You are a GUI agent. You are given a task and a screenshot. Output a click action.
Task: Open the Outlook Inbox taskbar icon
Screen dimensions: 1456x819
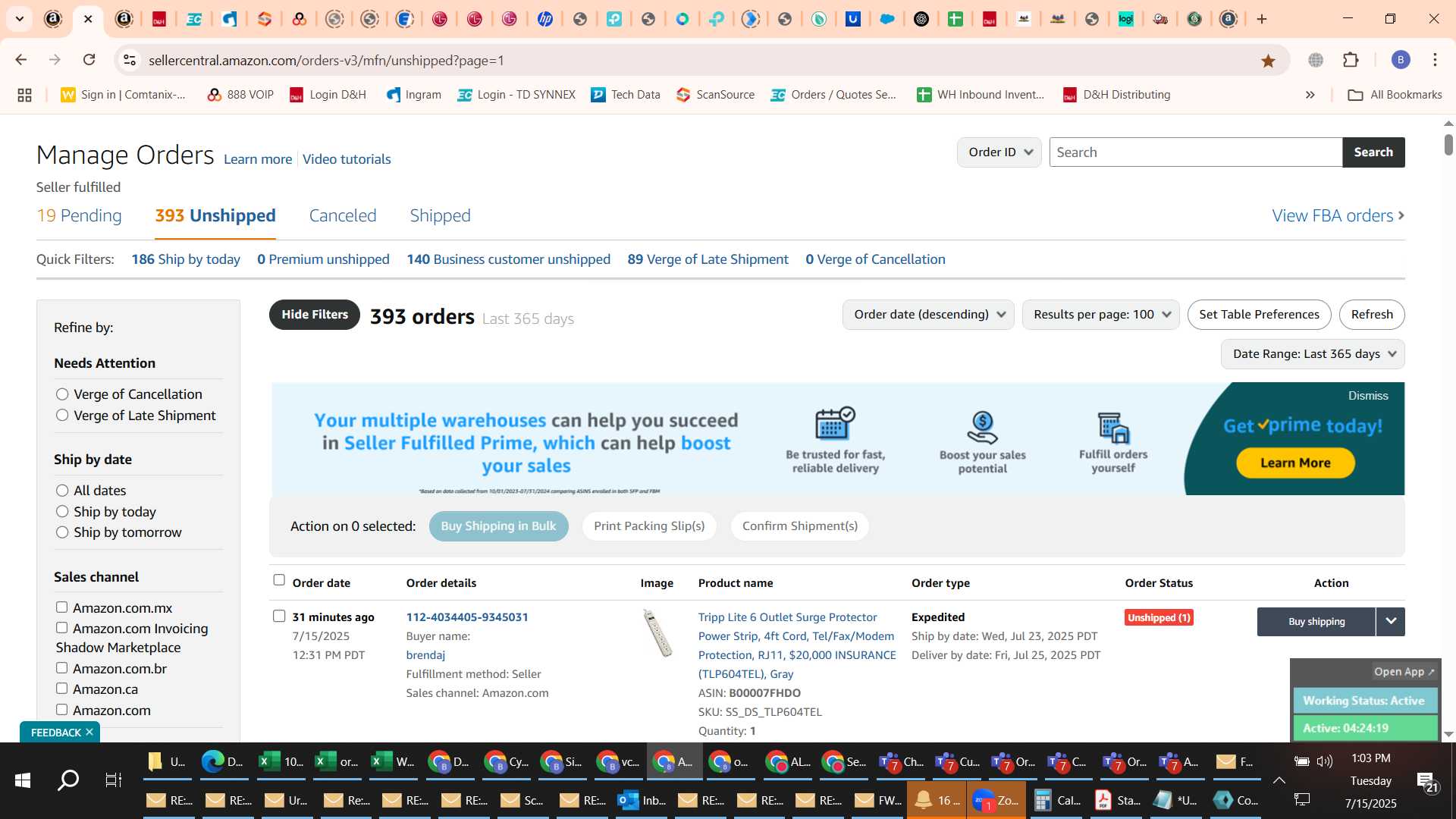click(x=642, y=800)
